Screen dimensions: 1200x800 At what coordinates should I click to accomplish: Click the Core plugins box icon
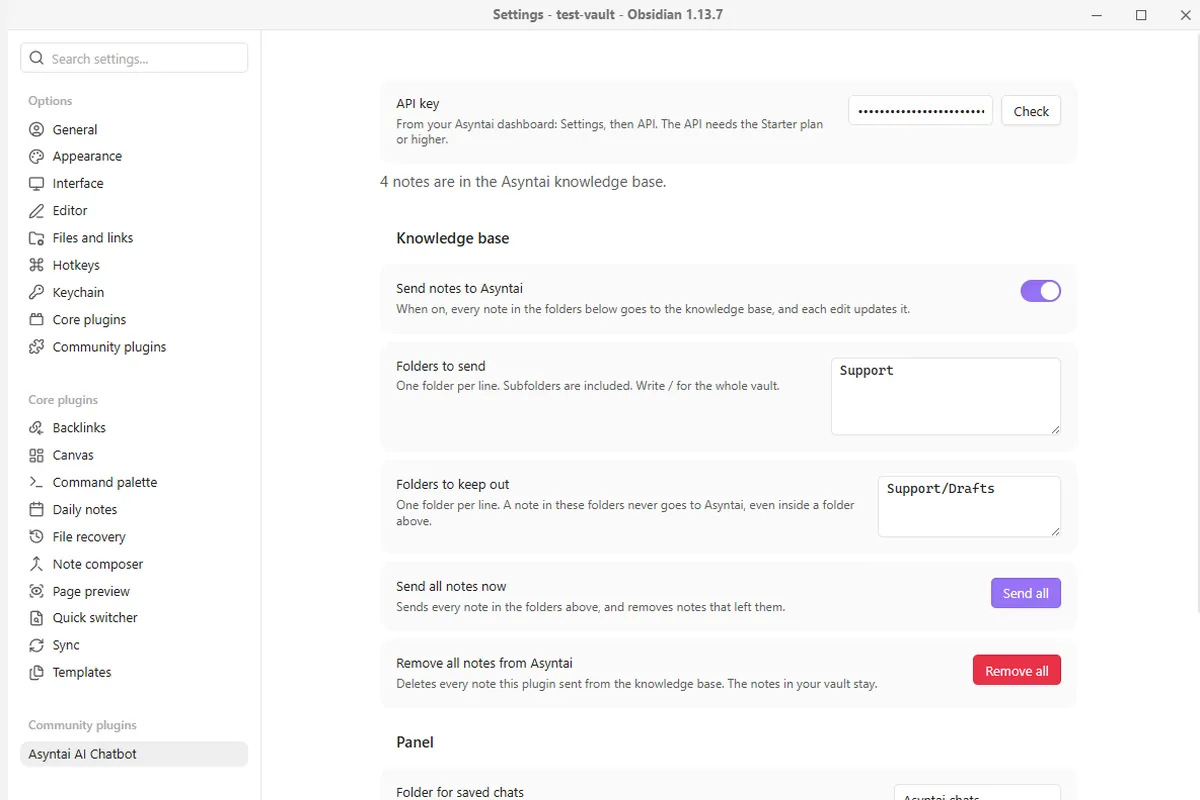37,319
